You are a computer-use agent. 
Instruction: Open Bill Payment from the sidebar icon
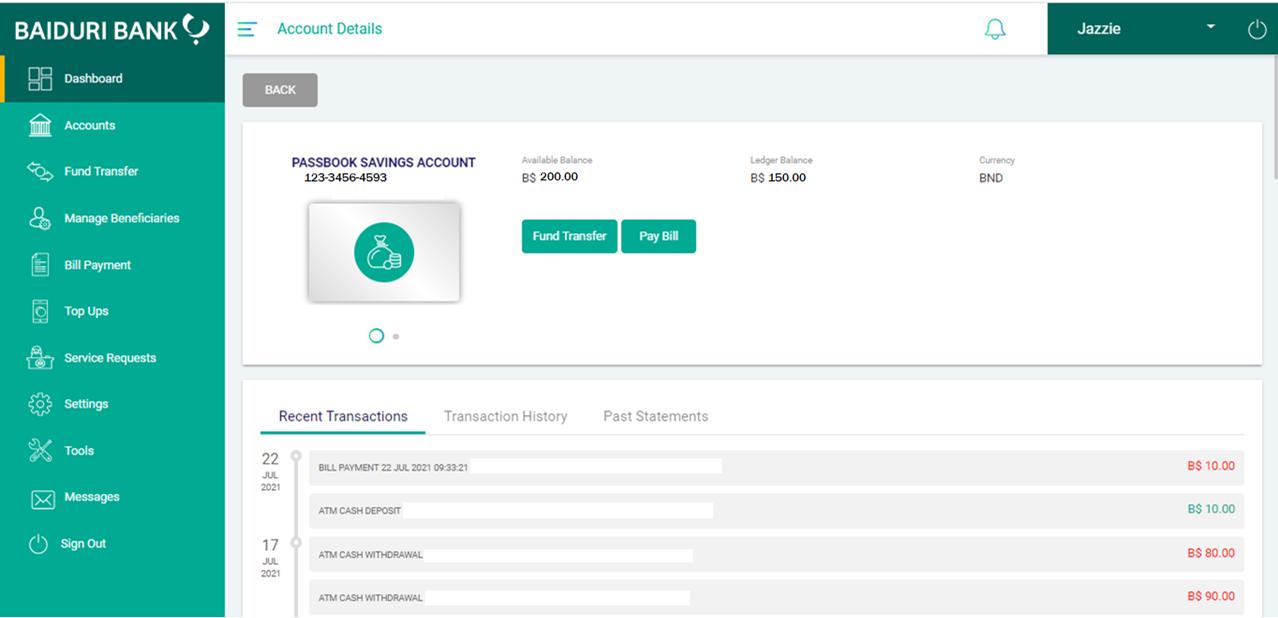[x=40, y=264]
